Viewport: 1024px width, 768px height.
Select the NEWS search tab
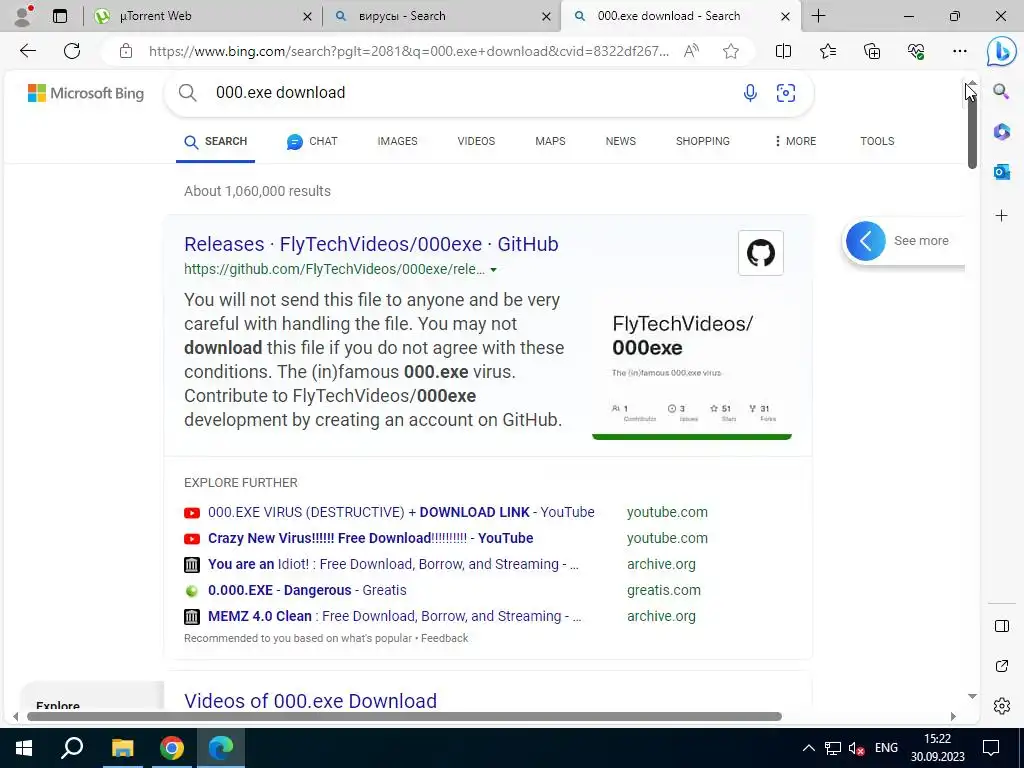point(620,141)
